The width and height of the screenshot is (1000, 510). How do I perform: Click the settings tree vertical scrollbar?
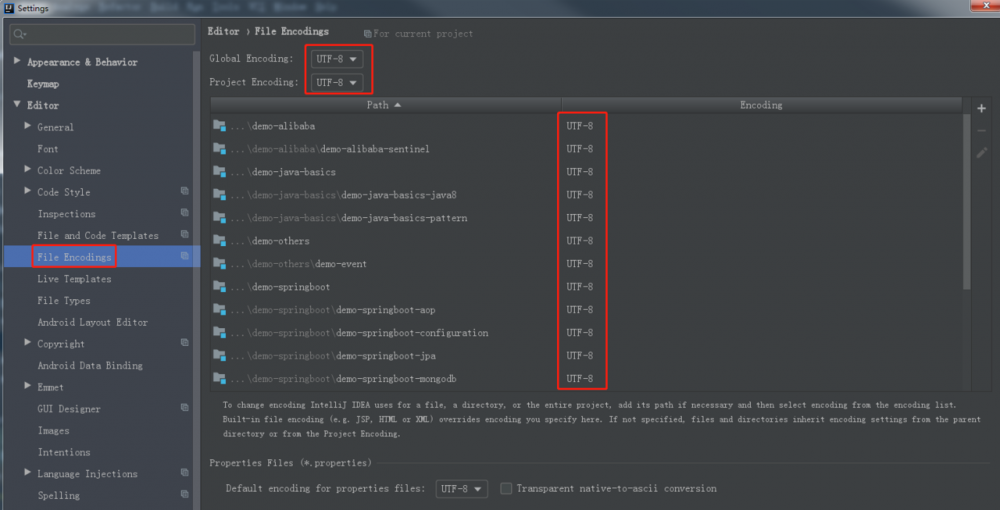click(x=196, y=280)
